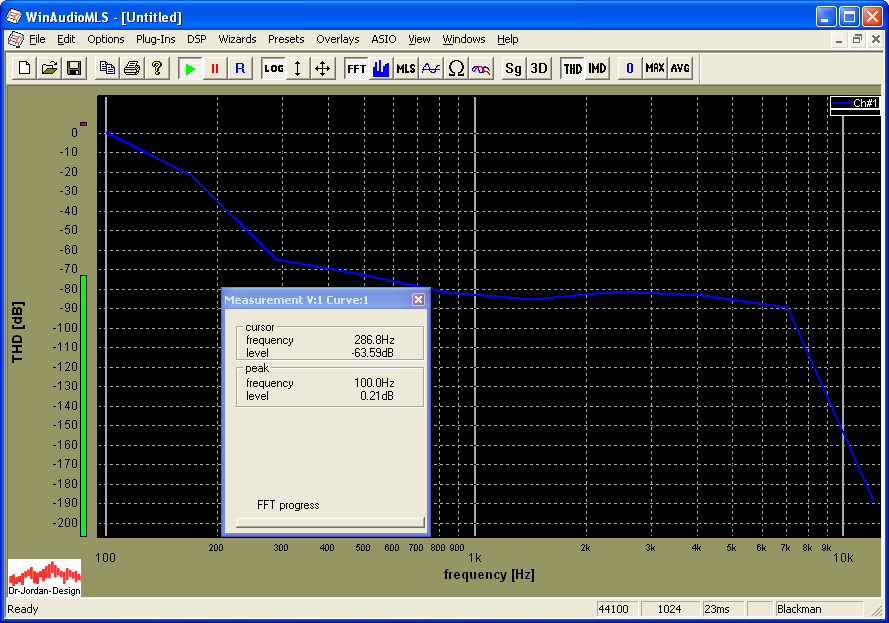Start measurement with green play button

click(190, 68)
